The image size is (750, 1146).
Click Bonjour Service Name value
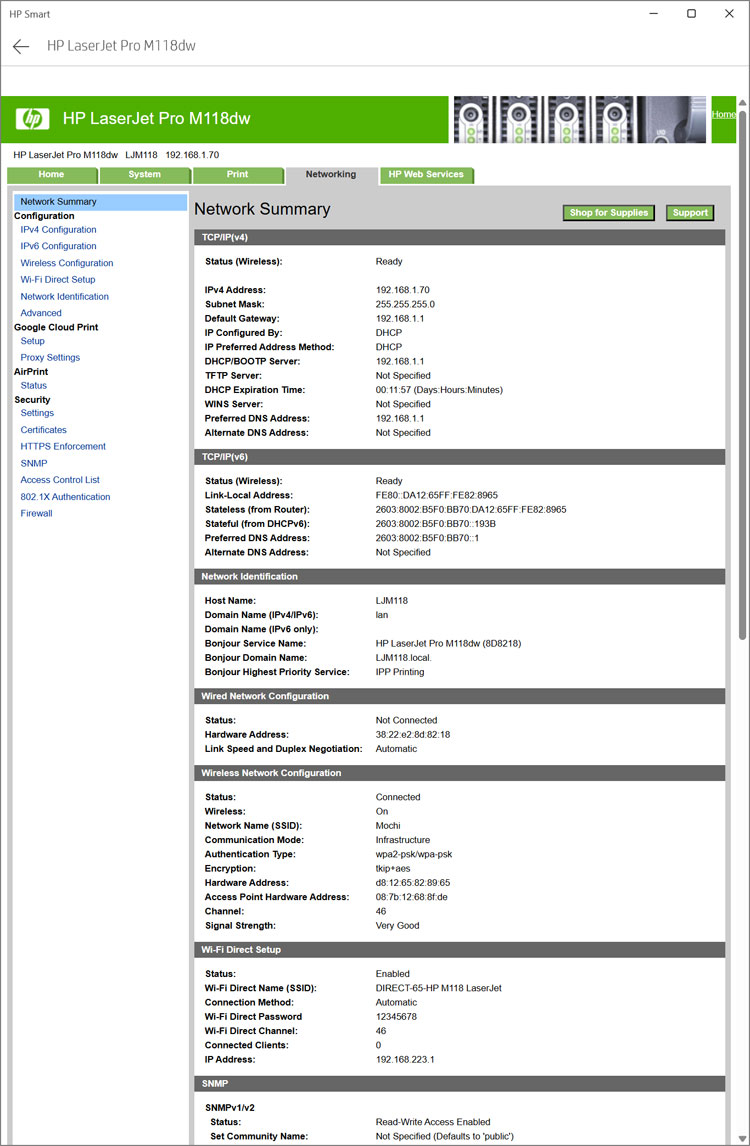[x=448, y=644]
